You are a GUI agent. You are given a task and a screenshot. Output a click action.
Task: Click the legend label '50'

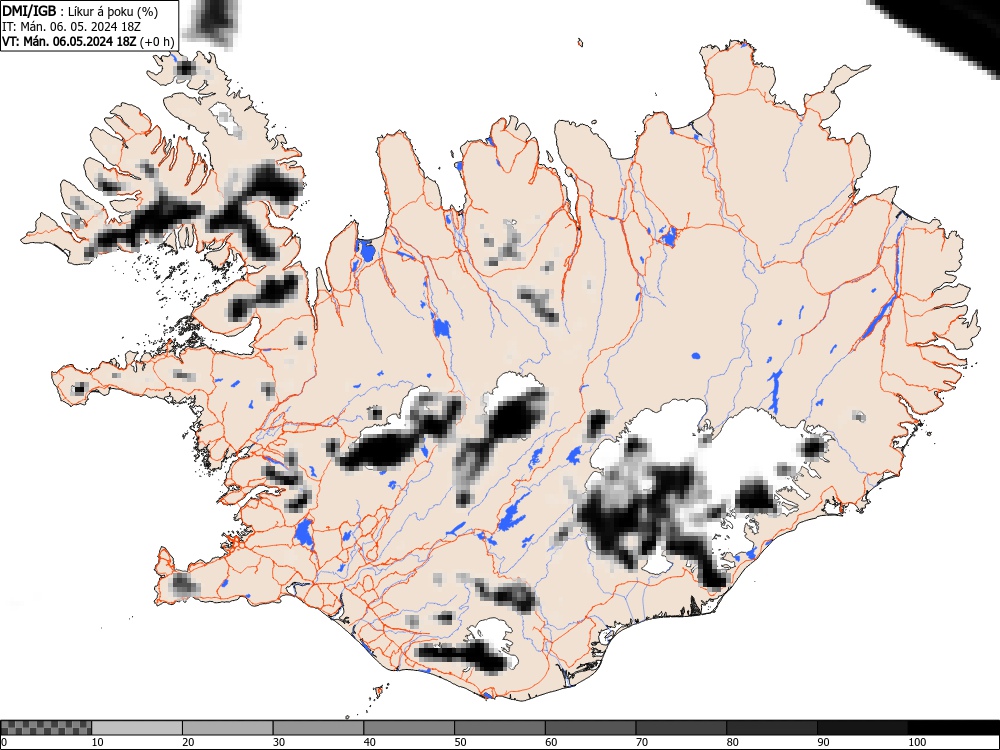460,742
